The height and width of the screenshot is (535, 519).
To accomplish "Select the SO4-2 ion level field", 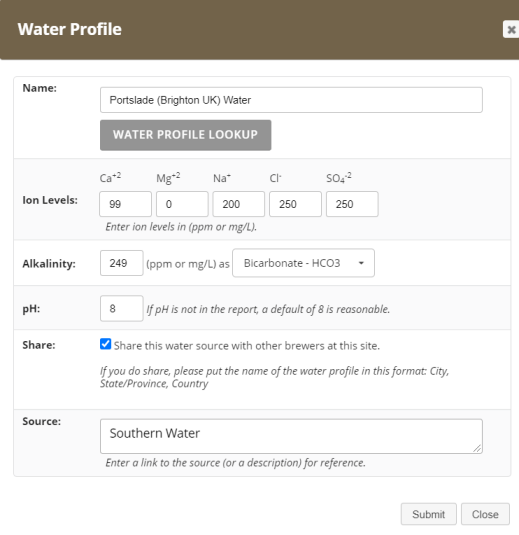I will tap(352, 204).
